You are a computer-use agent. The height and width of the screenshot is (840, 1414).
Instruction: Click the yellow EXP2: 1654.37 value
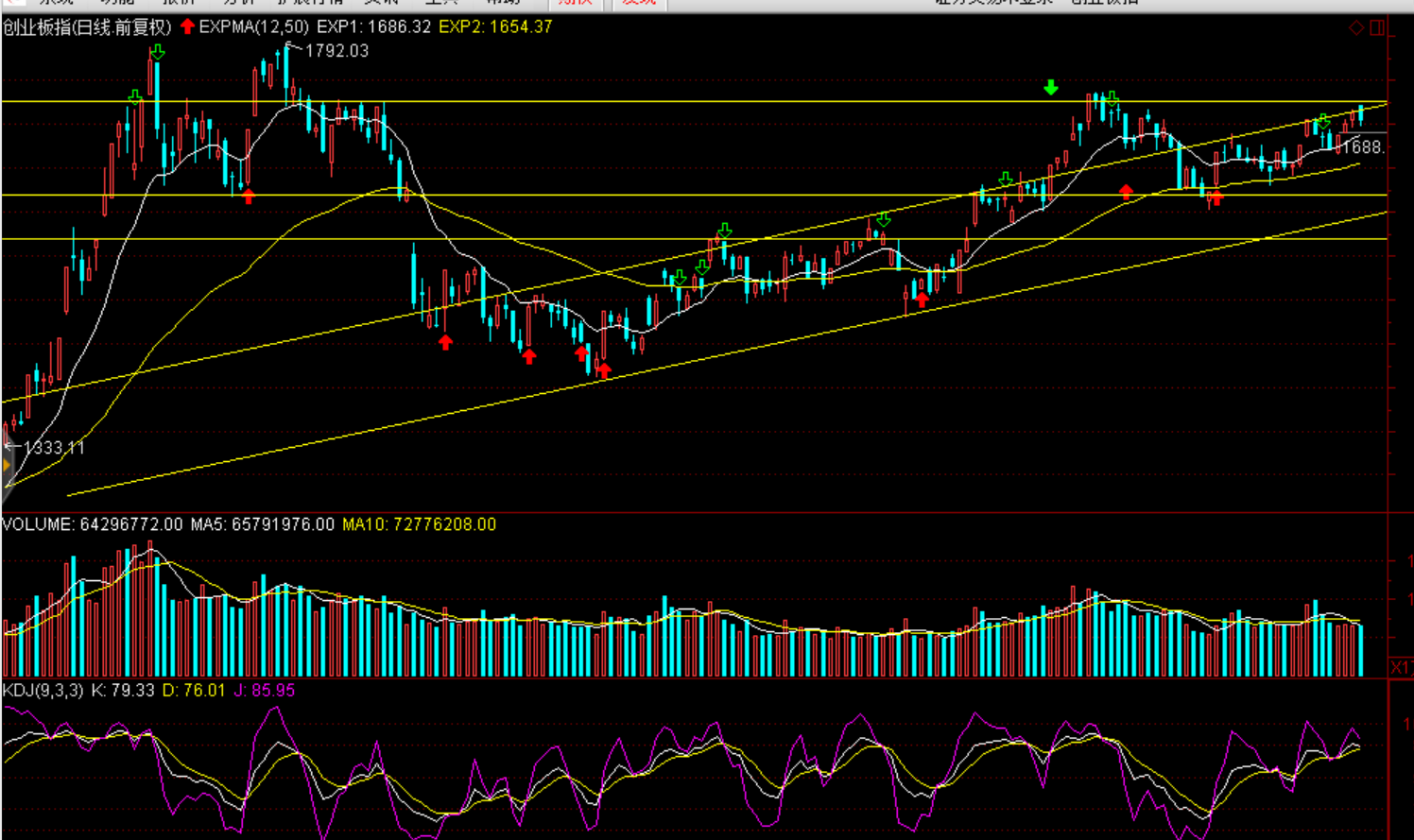(x=495, y=27)
